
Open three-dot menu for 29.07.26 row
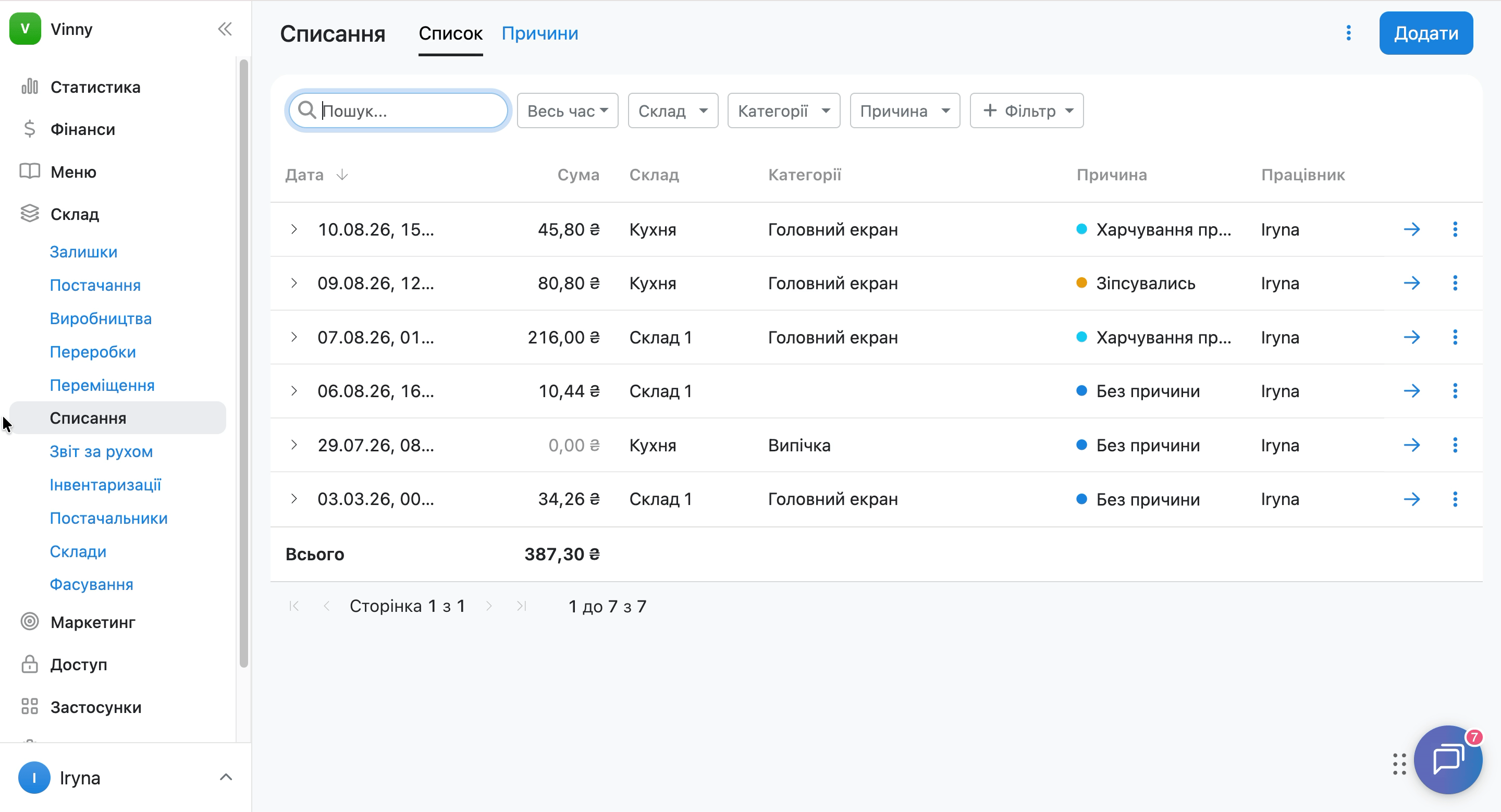[1455, 445]
